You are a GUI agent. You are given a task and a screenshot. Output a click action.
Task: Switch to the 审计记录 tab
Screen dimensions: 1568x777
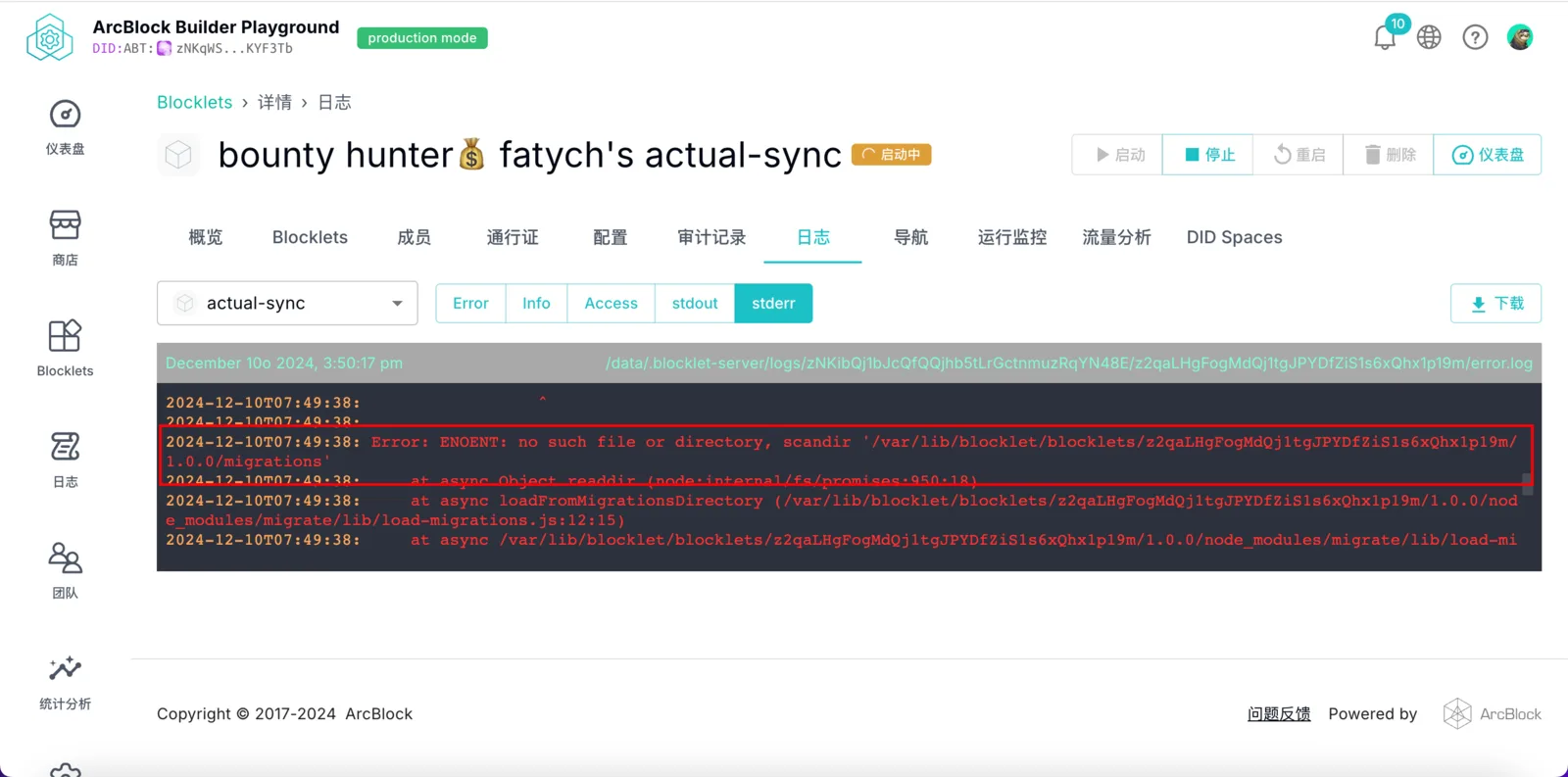pyautogui.click(x=711, y=237)
